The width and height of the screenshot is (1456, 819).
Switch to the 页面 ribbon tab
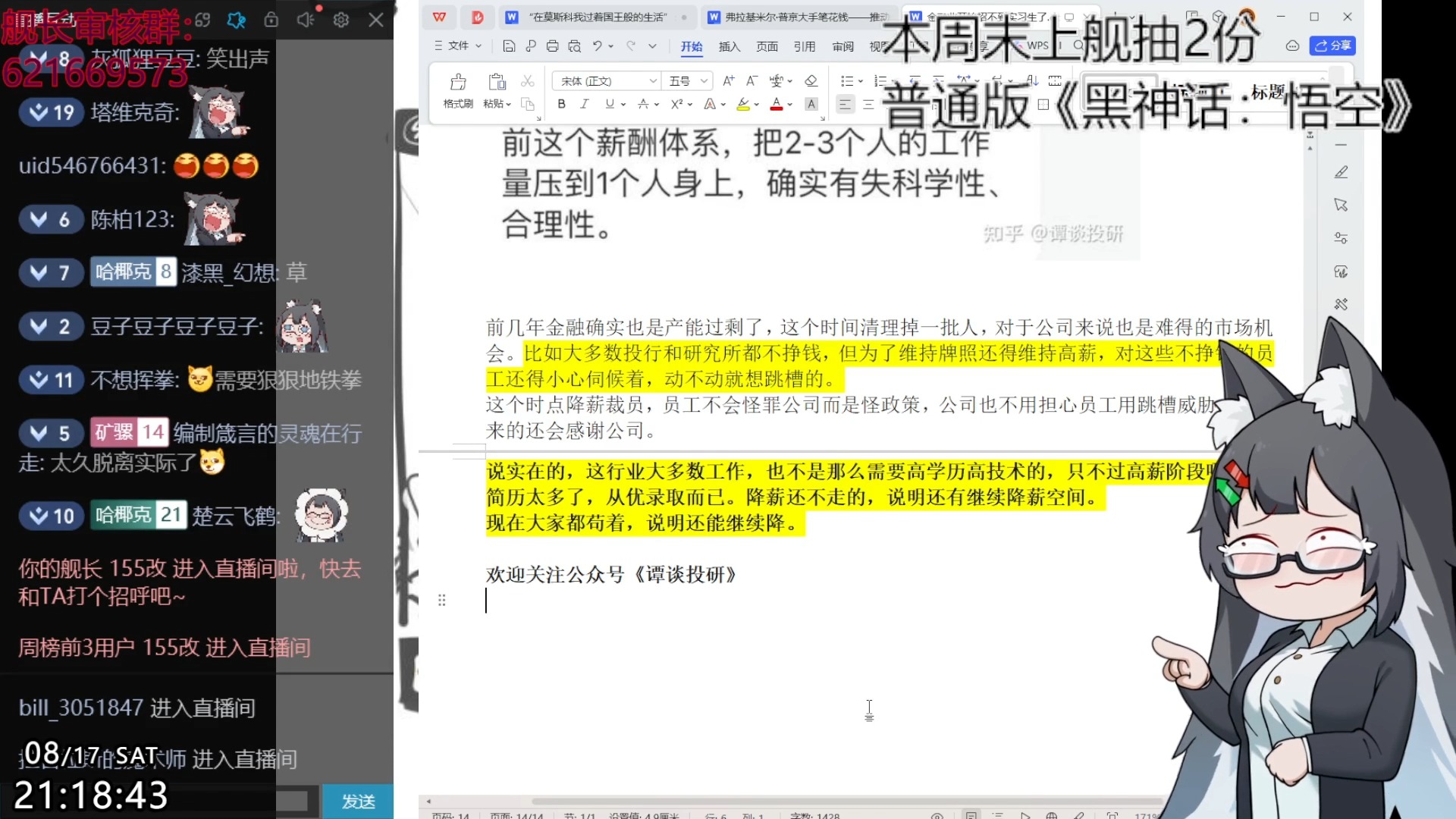(x=767, y=46)
